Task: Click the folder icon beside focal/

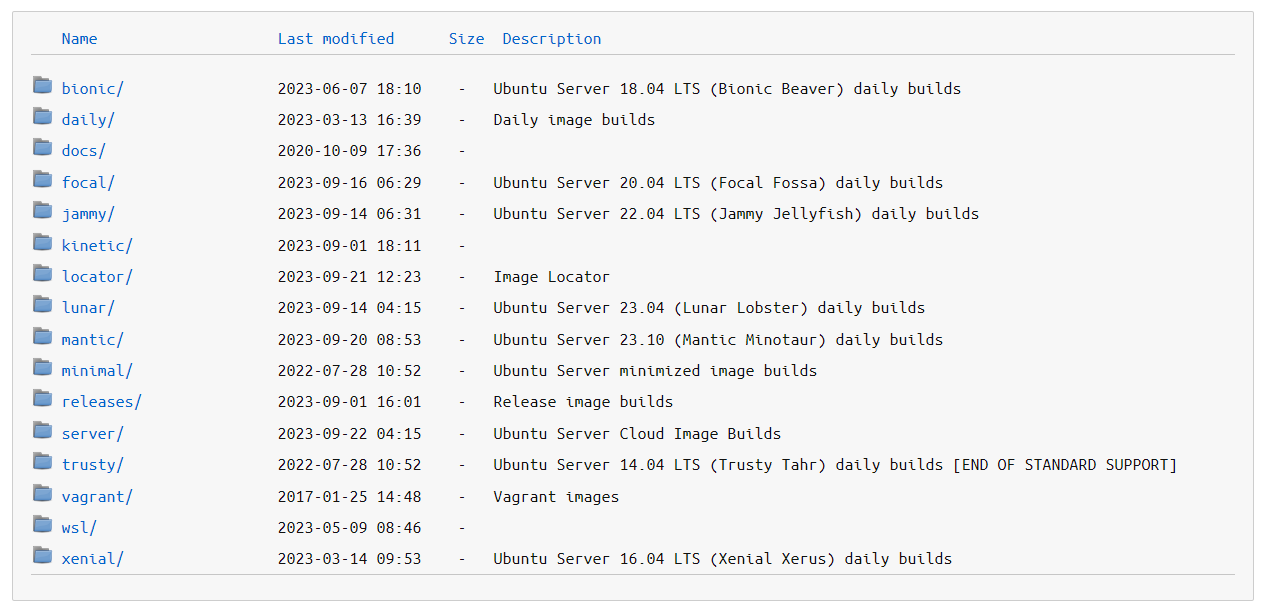Action: pyautogui.click(x=42, y=179)
